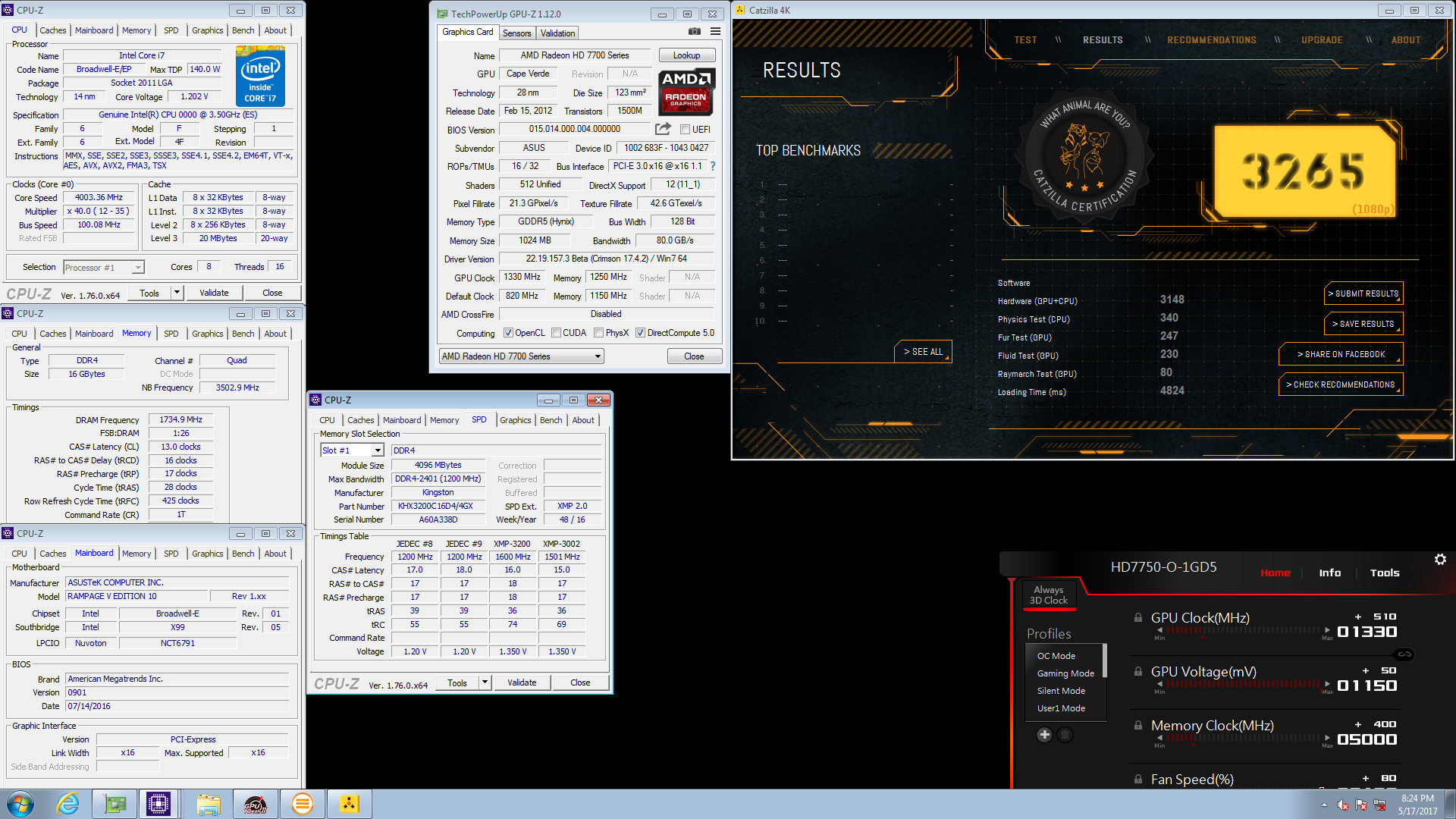
Task: Open GPU Tweak settings gear
Action: click(x=1440, y=560)
